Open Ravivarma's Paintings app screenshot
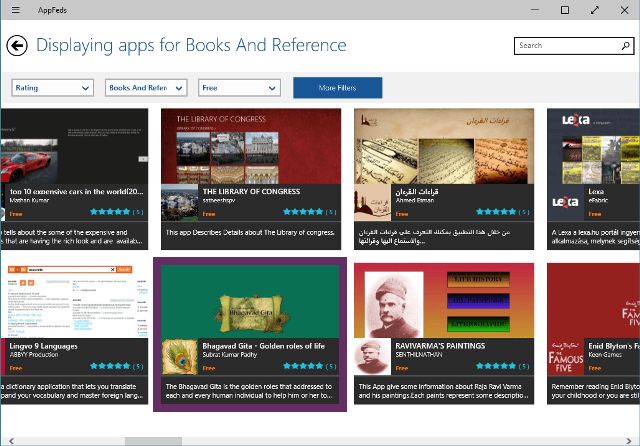Screen dimensions: 640x446 point(444,300)
